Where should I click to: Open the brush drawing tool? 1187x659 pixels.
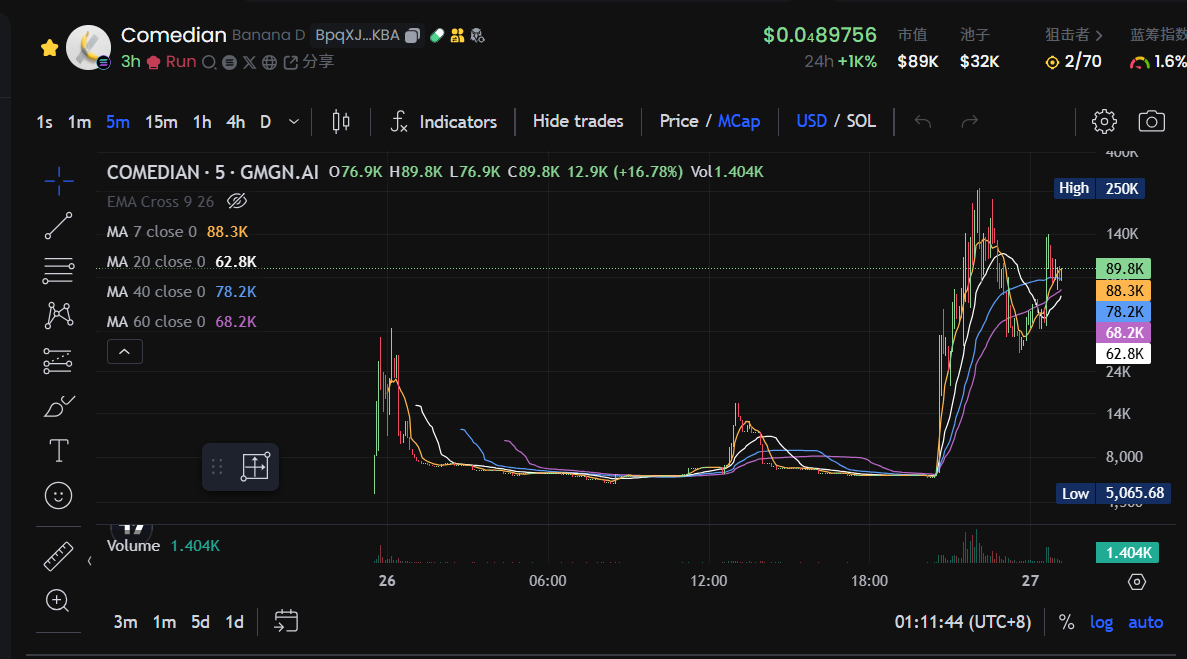59,406
